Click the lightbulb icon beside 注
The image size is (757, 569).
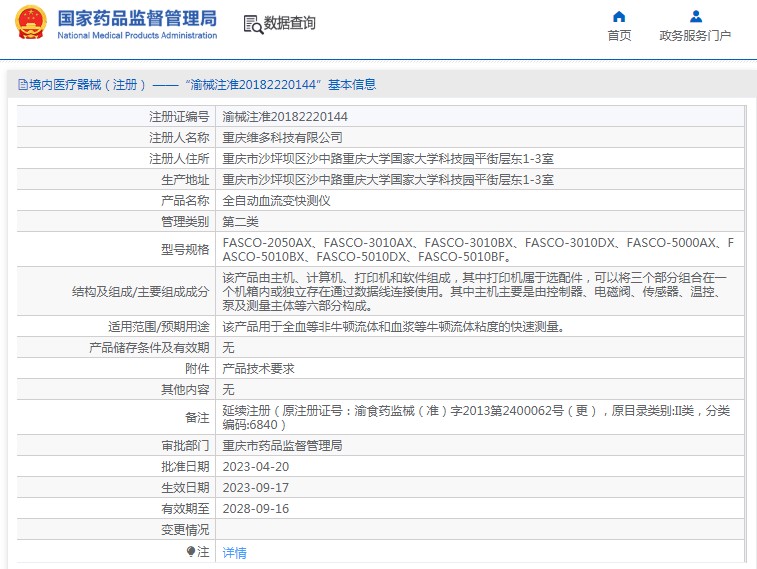pyautogui.click(x=191, y=551)
